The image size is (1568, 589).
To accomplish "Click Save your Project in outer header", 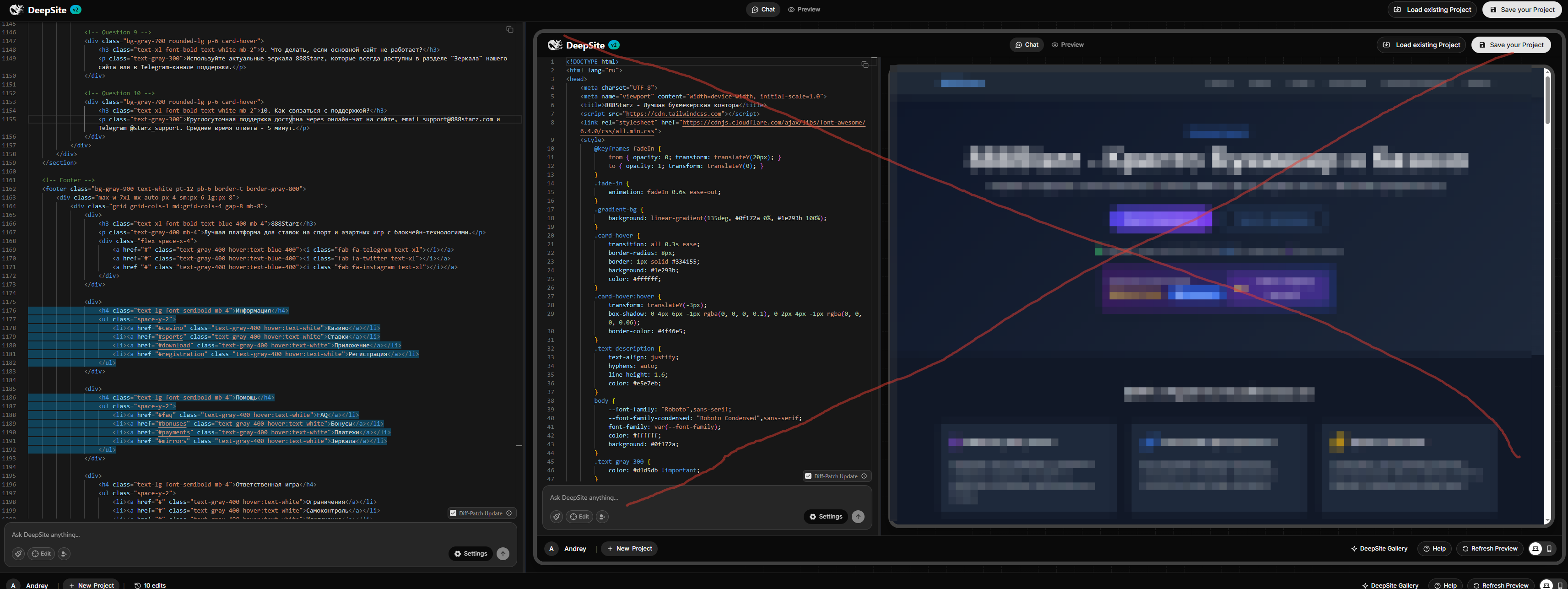I will click(1522, 10).
